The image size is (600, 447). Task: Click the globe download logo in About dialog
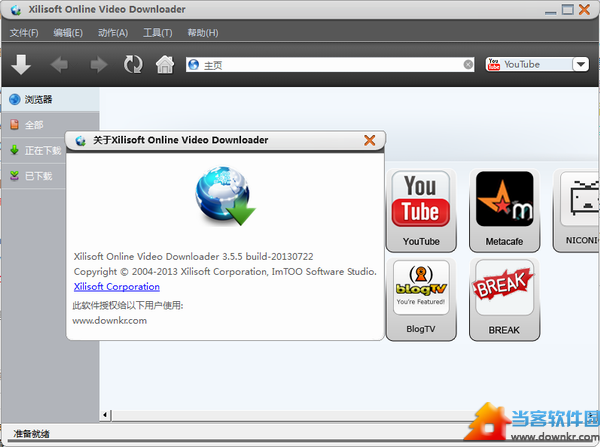225,196
